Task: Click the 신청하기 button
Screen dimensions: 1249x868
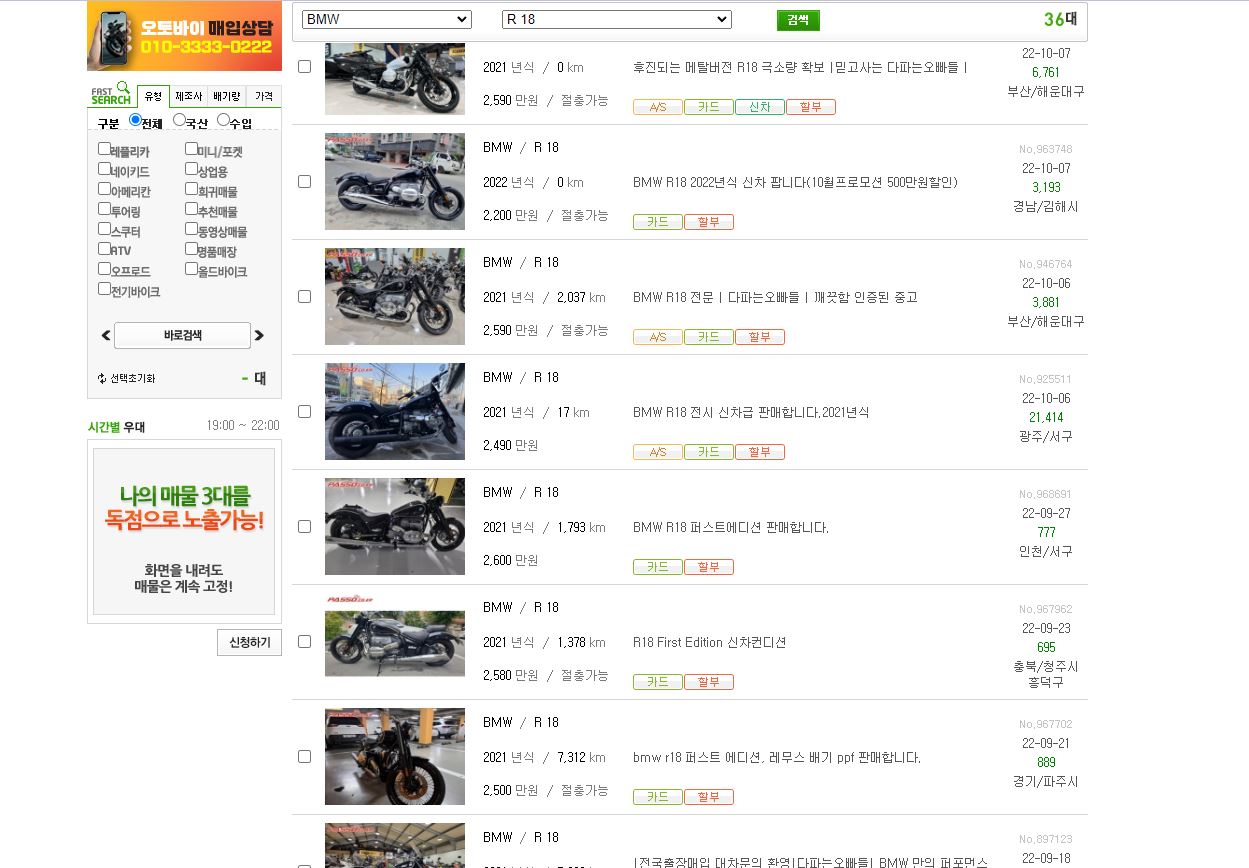Action: [x=249, y=642]
